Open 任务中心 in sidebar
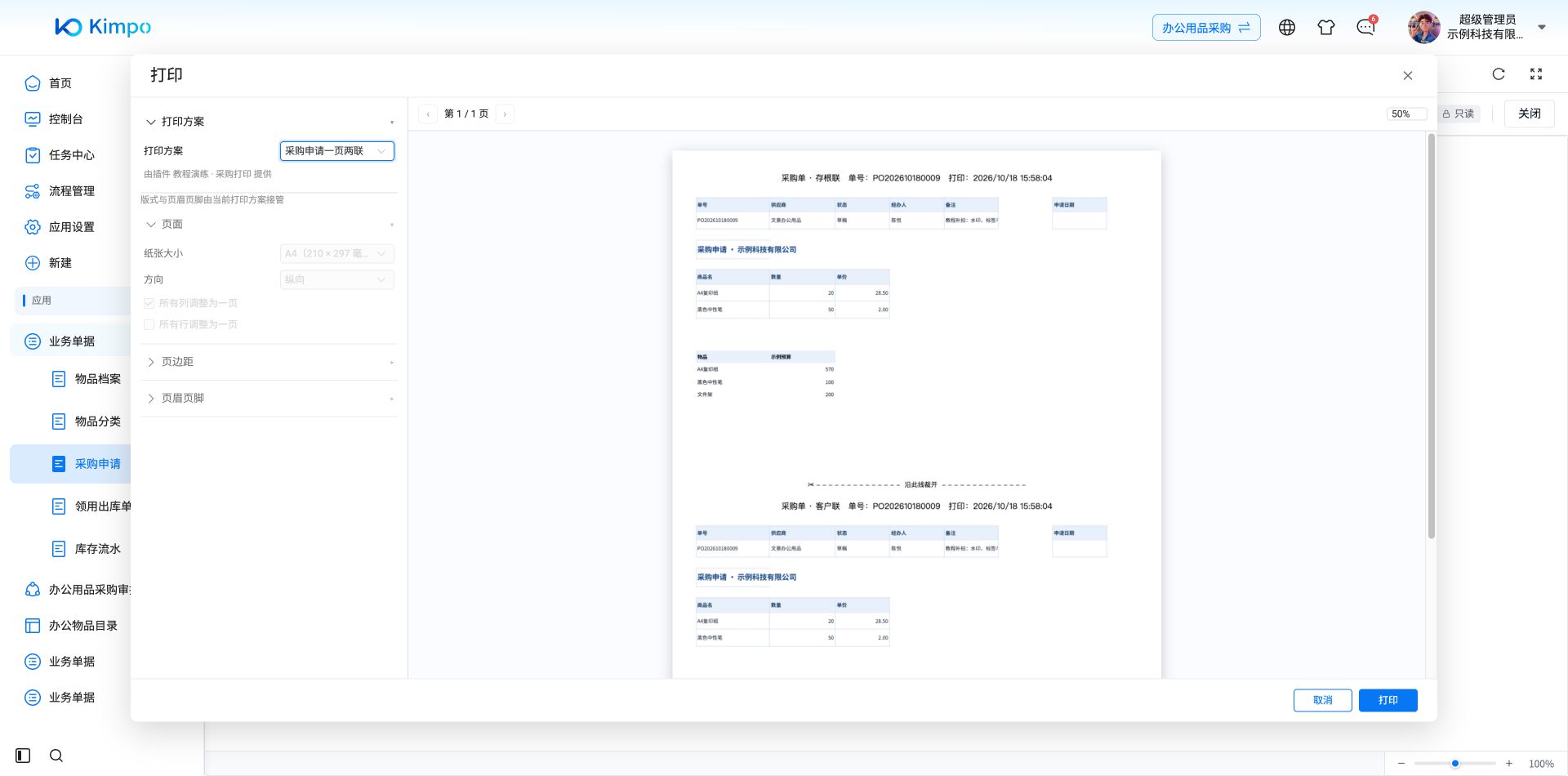 click(x=70, y=155)
